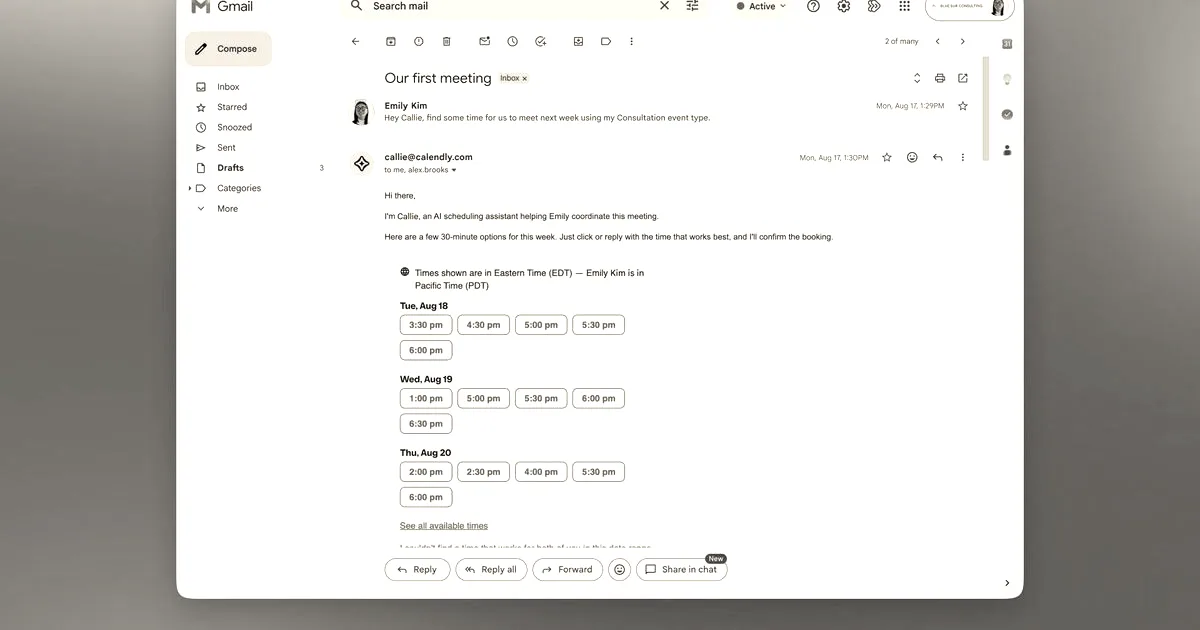Delete this conversation with trash icon
Image resolution: width=1200 pixels, height=630 pixels.
click(446, 41)
